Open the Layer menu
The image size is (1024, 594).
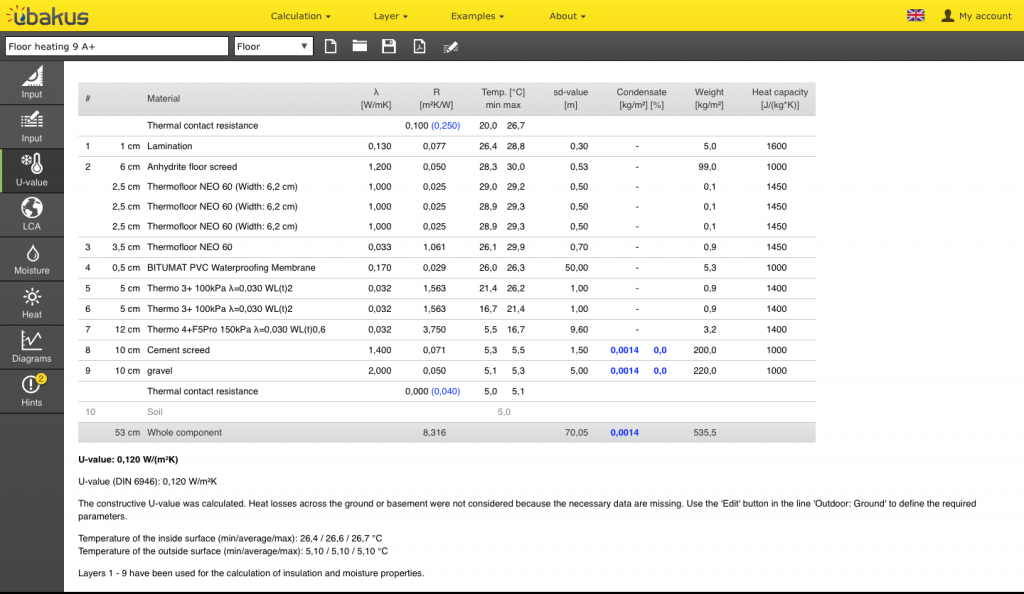(x=390, y=16)
